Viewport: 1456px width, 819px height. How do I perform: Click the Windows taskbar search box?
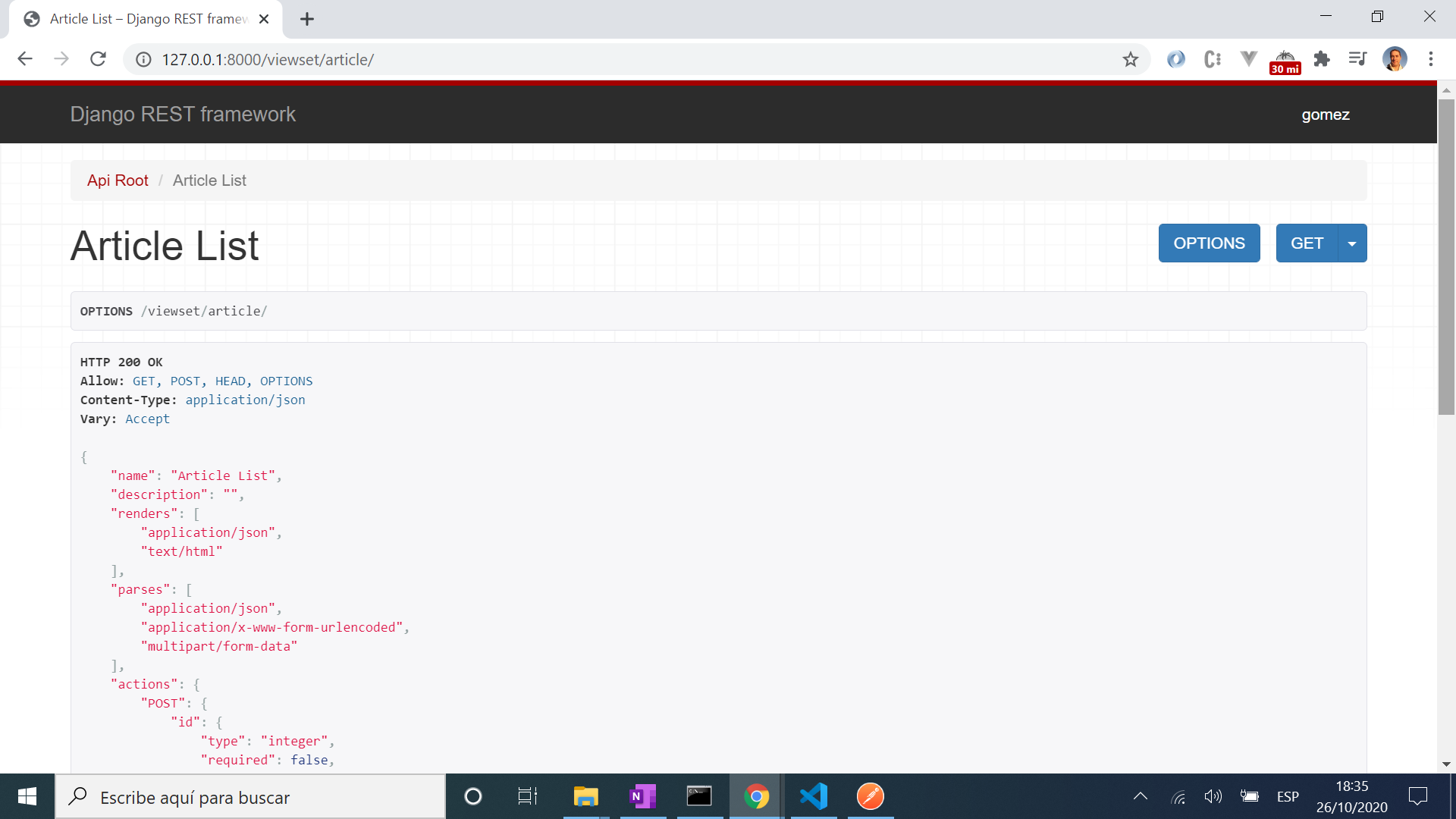click(250, 797)
